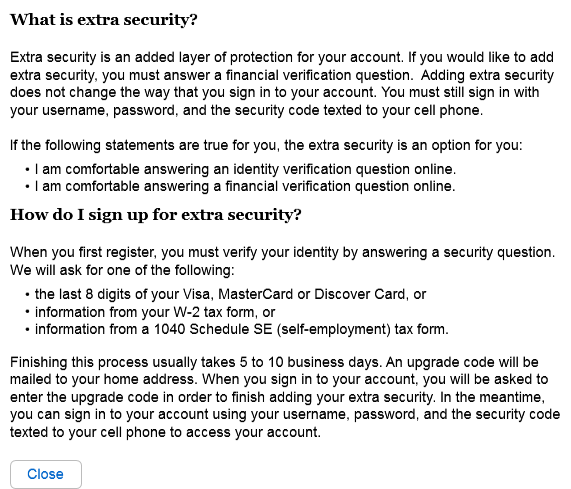Click the line 'does not change the way that you sign in'

tap(275, 92)
